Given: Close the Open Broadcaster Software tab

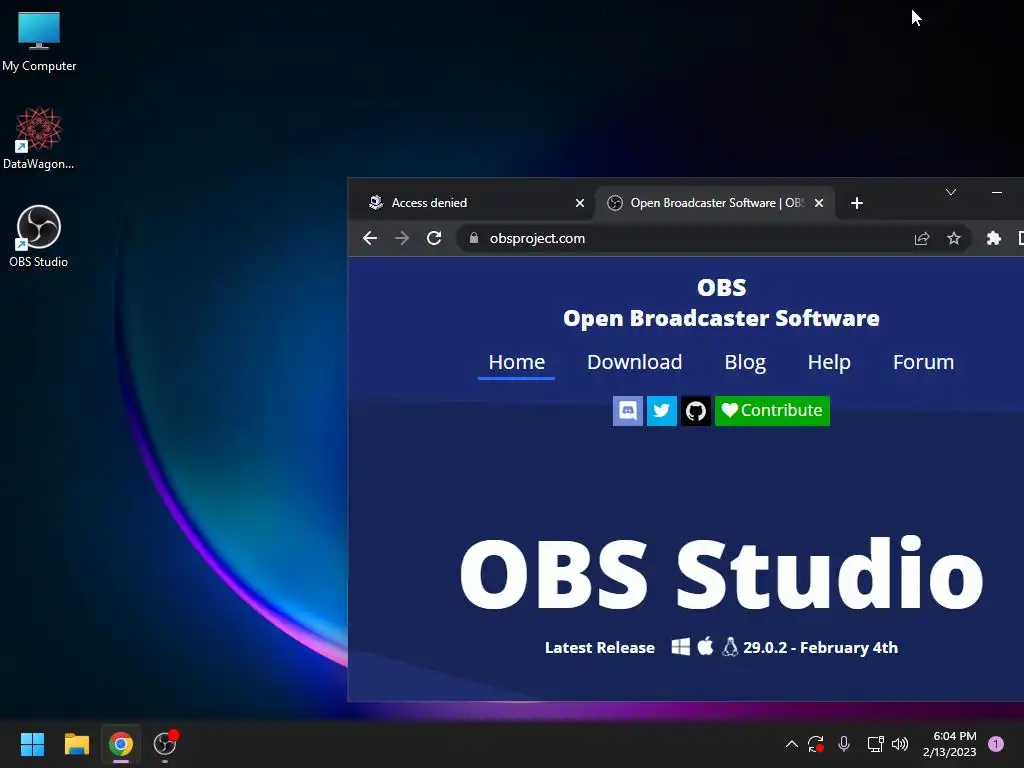Looking at the screenshot, I should tap(819, 203).
